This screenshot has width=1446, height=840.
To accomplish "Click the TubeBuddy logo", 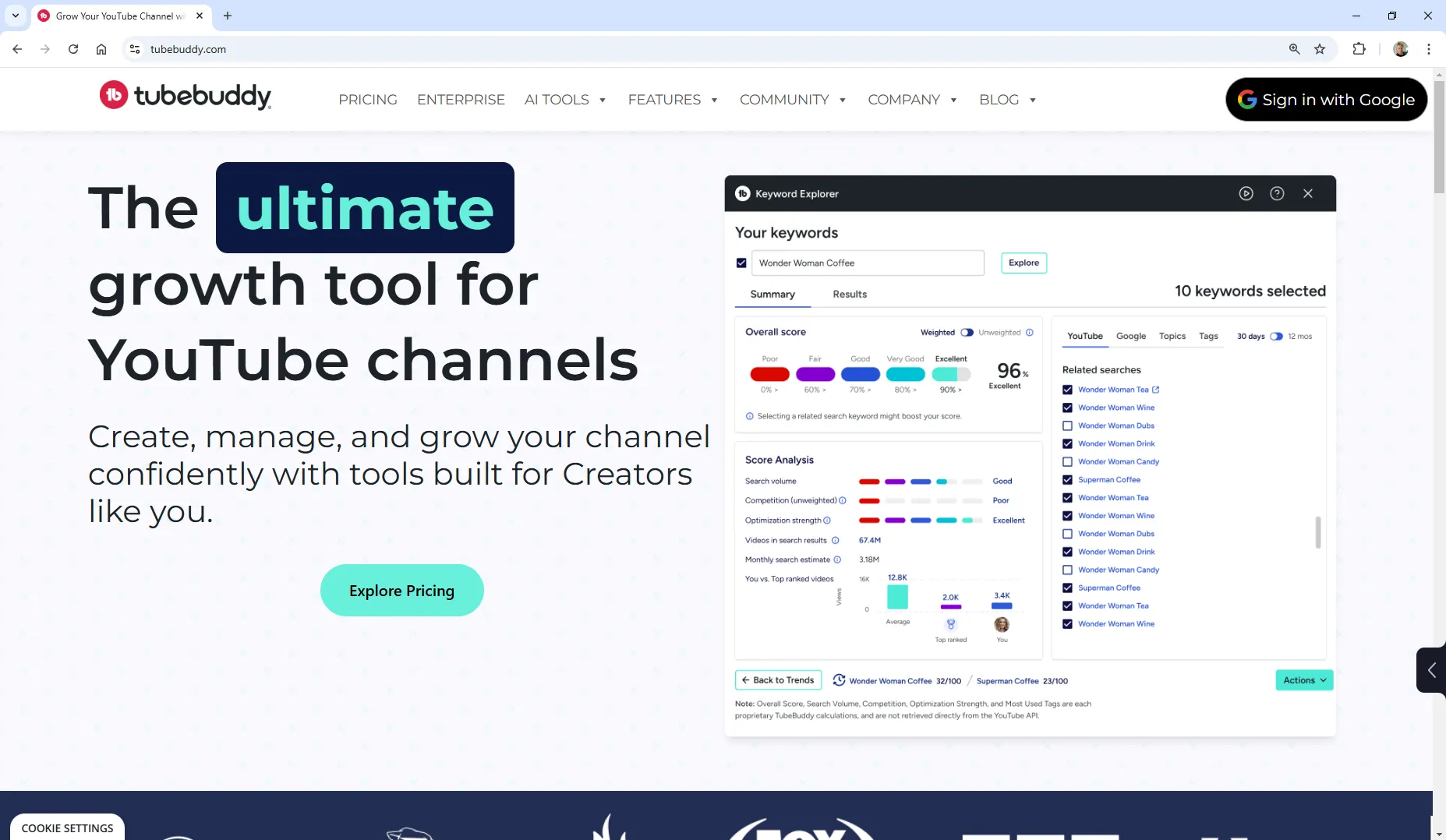I will [185, 96].
